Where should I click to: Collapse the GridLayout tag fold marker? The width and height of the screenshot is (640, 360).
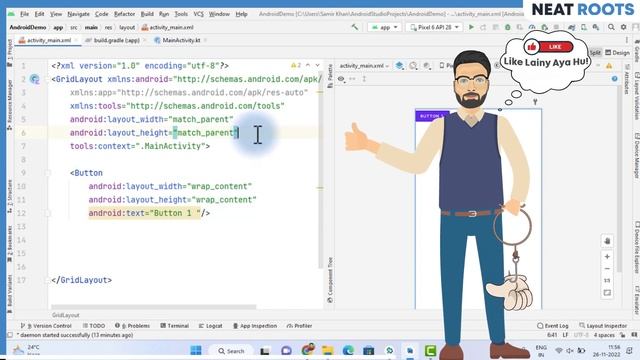pos(48,79)
